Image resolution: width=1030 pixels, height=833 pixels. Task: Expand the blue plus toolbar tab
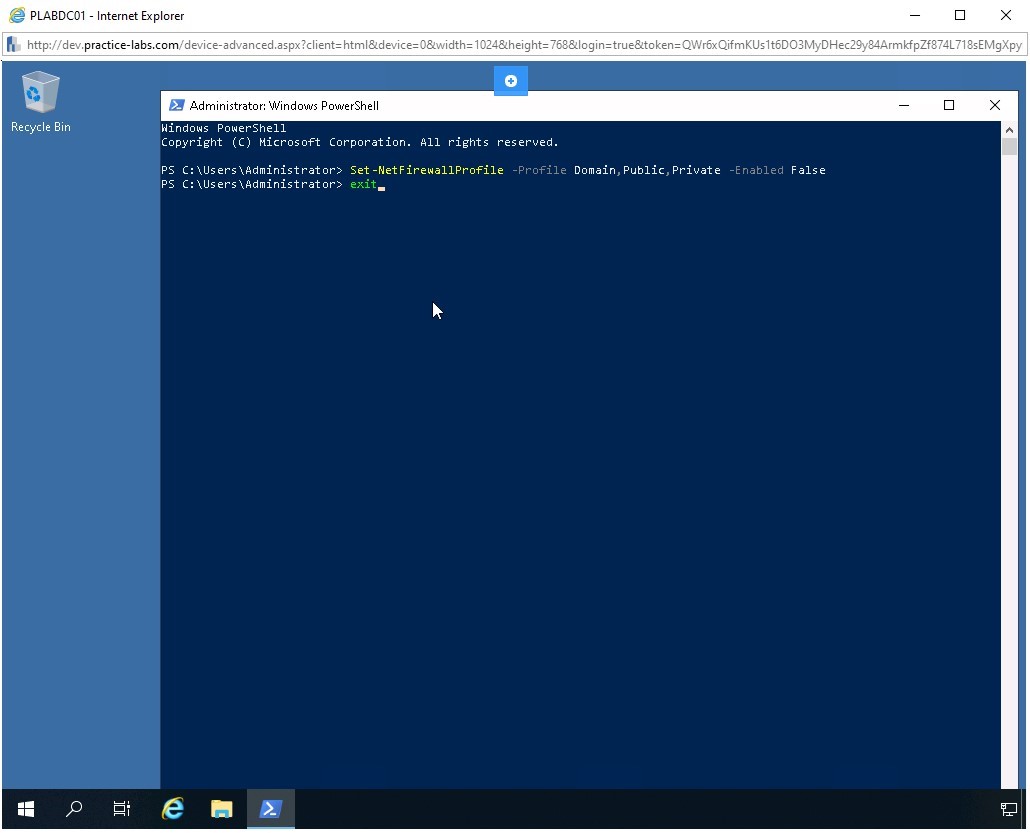pyautogui.click(x=510, y=81)
